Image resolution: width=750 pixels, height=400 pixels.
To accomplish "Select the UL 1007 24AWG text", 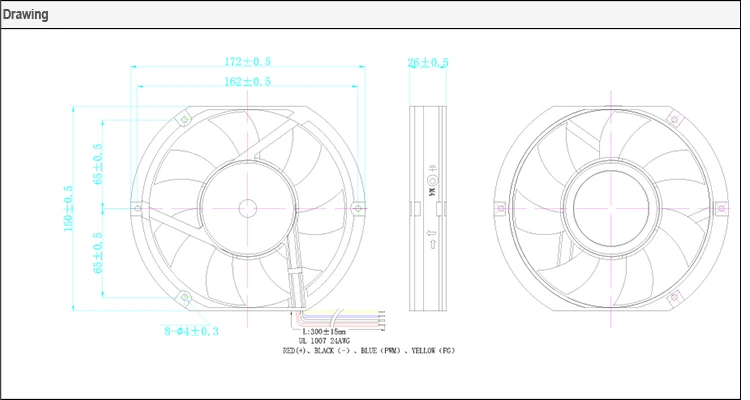I will pos(324,341).
